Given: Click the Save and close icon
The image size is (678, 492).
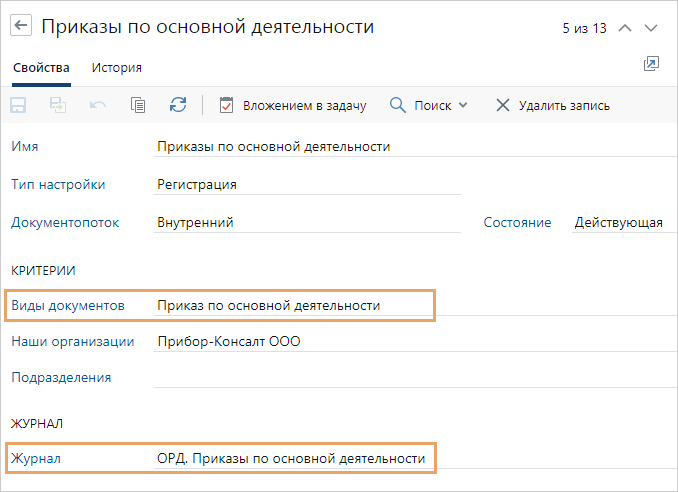Looking at the screenshot, I should 58,105.
